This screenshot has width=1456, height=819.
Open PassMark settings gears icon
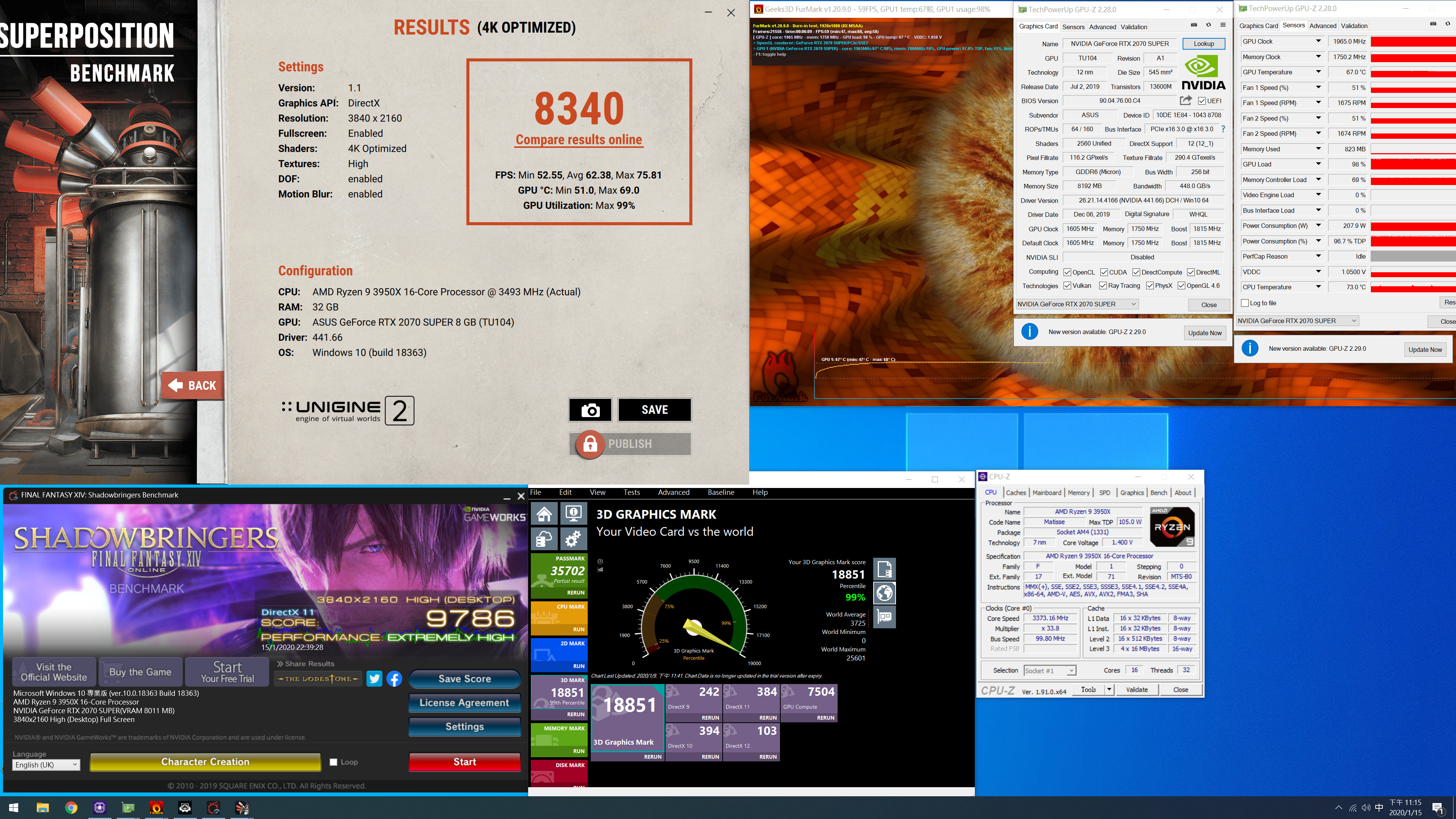point(573,539)
